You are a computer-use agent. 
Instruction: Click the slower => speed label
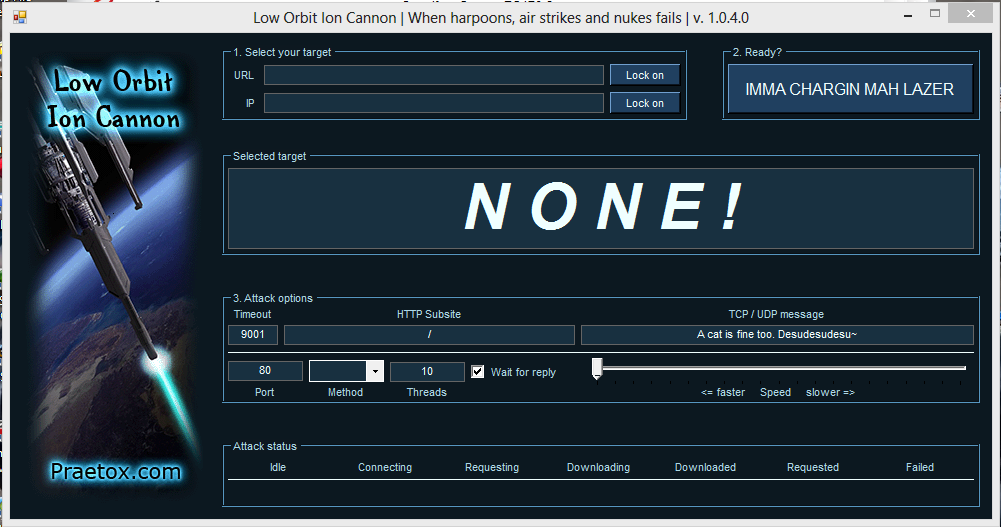(x=830, y=392)
